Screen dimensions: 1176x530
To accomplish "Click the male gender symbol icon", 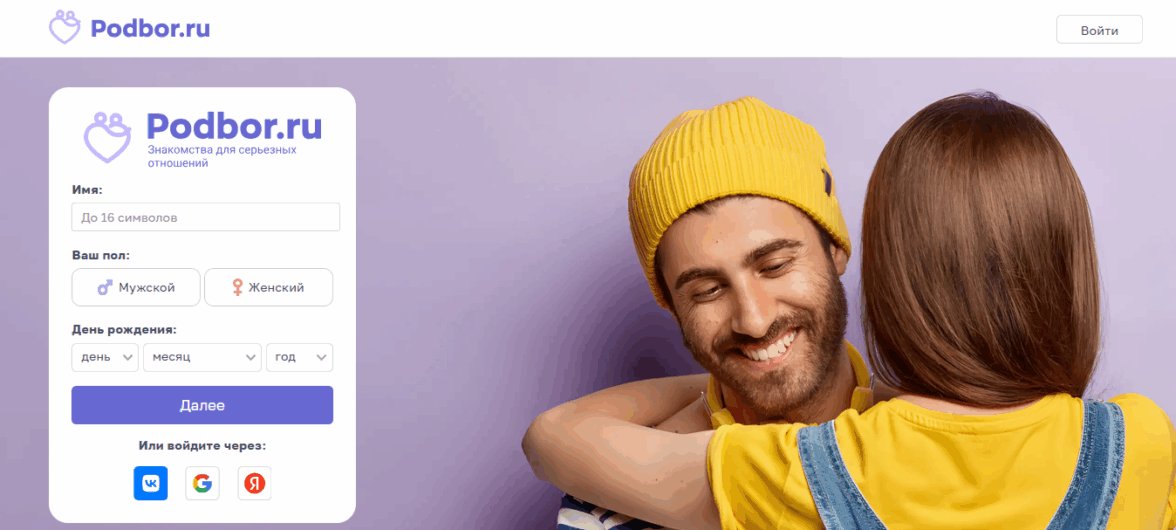I will tap(105, 287).
